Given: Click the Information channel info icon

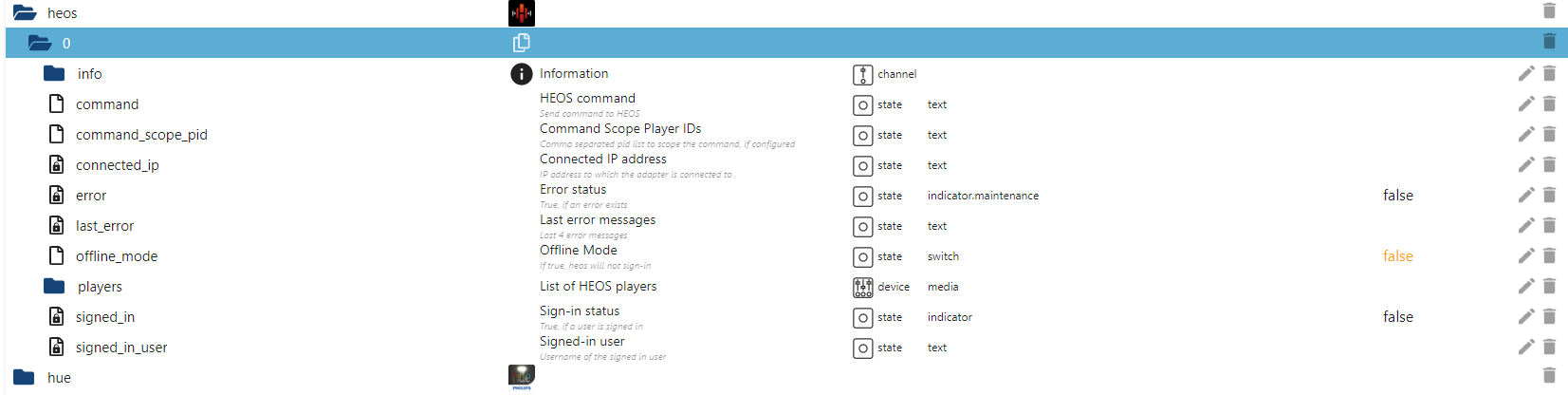Looking at the screenshot, I should point(522,74).
